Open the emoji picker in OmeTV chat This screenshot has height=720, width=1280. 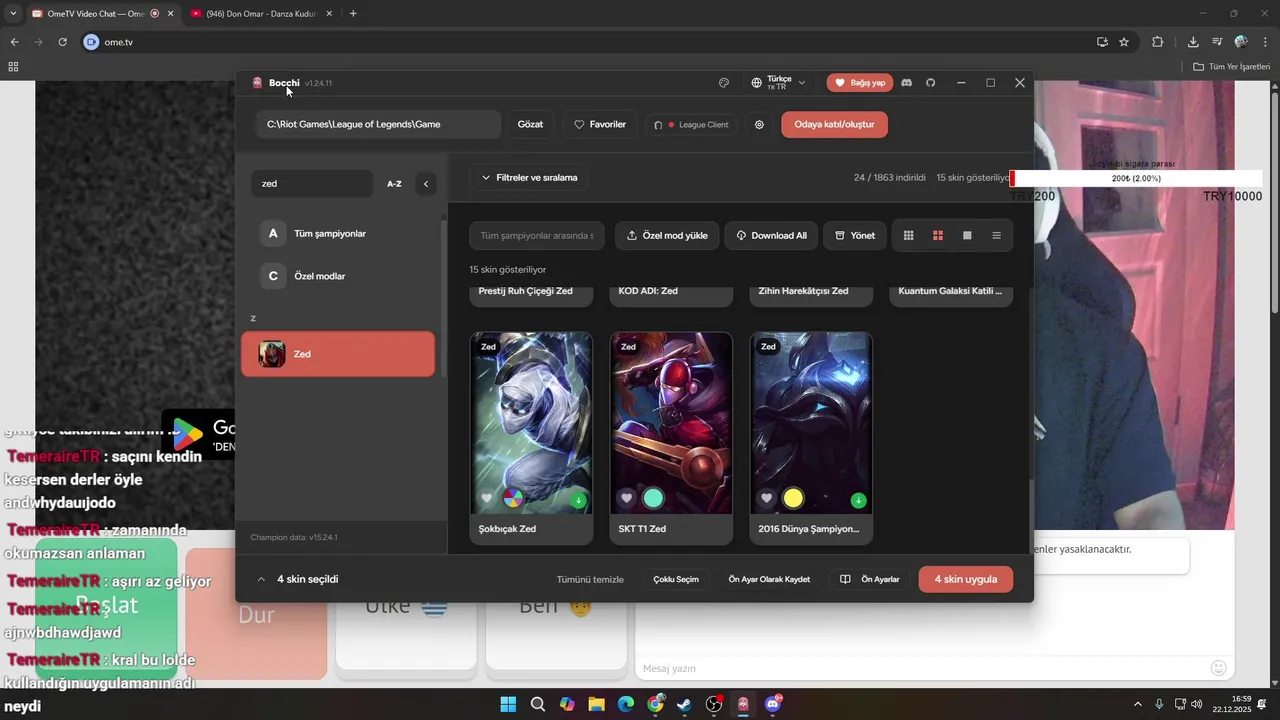[x=1218, y=667]
